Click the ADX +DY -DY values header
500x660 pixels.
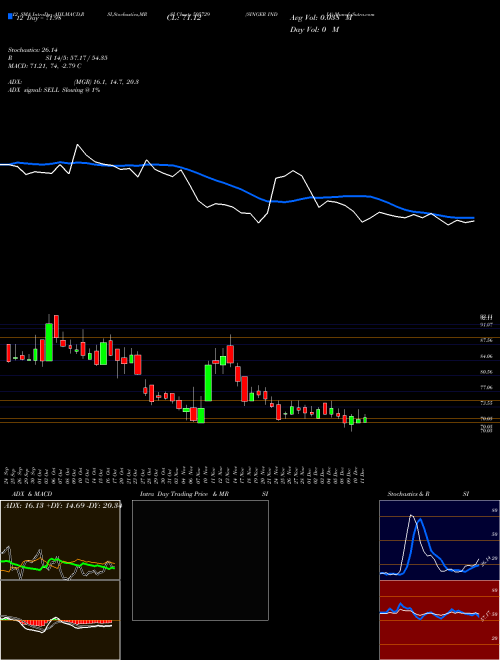point(62,506)
